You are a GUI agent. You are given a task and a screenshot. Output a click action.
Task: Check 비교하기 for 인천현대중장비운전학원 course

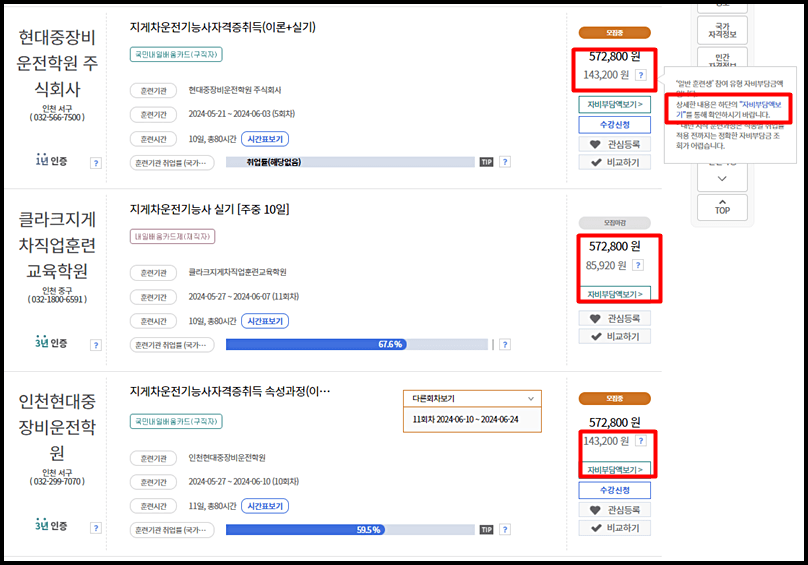(x=615, y=528)
